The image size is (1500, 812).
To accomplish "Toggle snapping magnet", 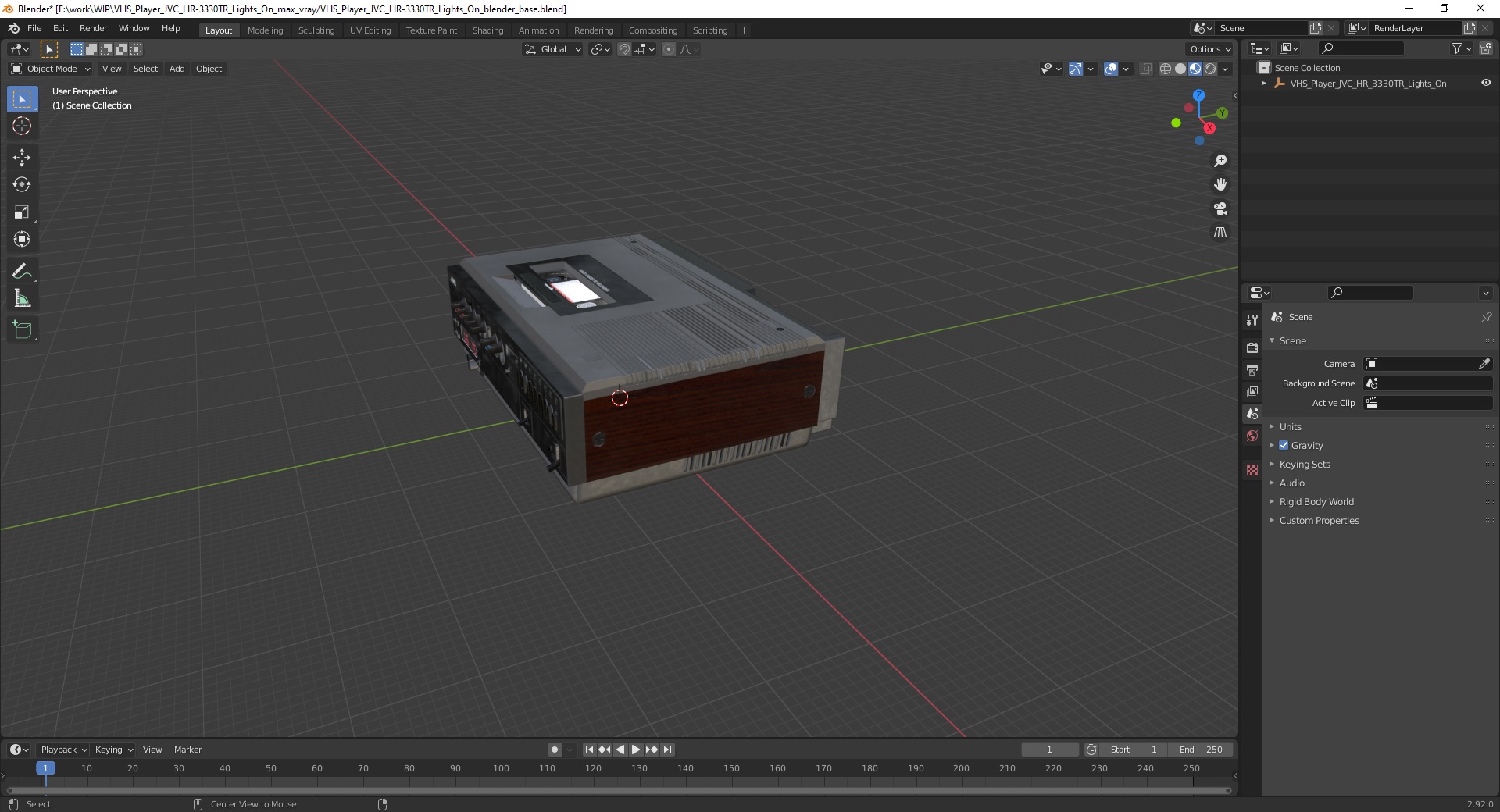I will (623, 49).
